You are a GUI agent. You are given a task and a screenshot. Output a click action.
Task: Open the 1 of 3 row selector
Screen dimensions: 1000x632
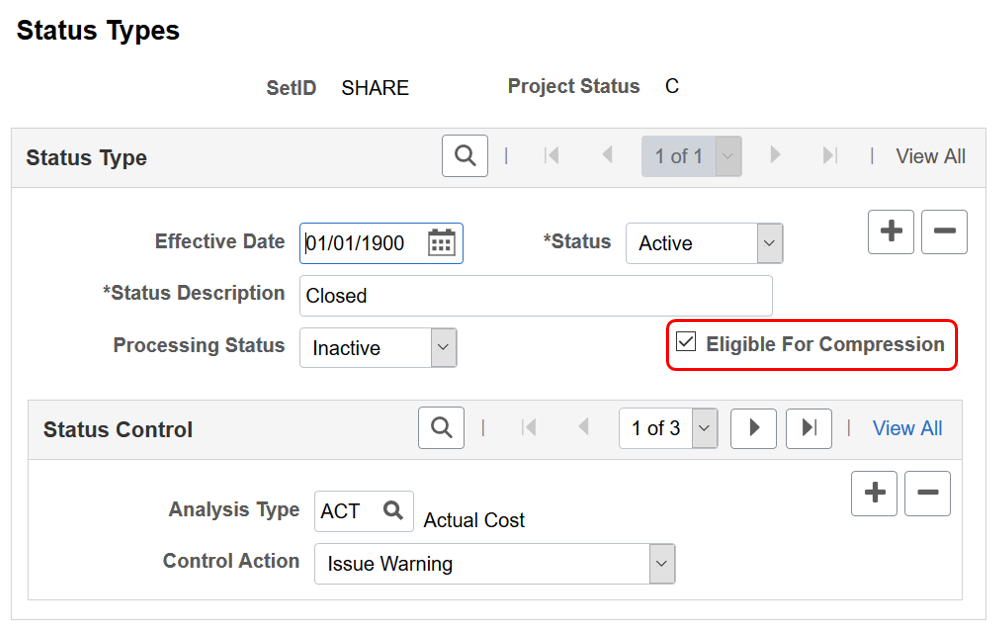(x=668, y=428)
